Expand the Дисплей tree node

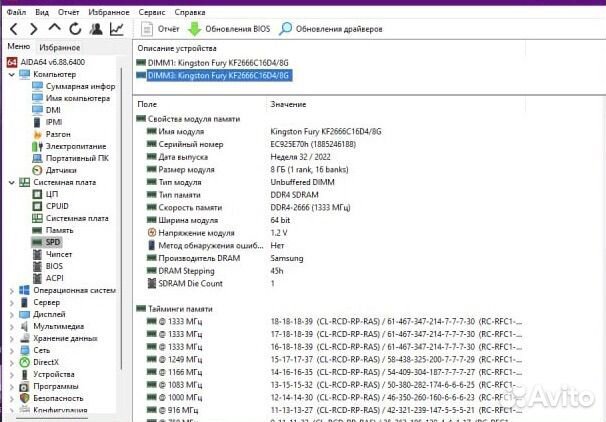(12, 315)
